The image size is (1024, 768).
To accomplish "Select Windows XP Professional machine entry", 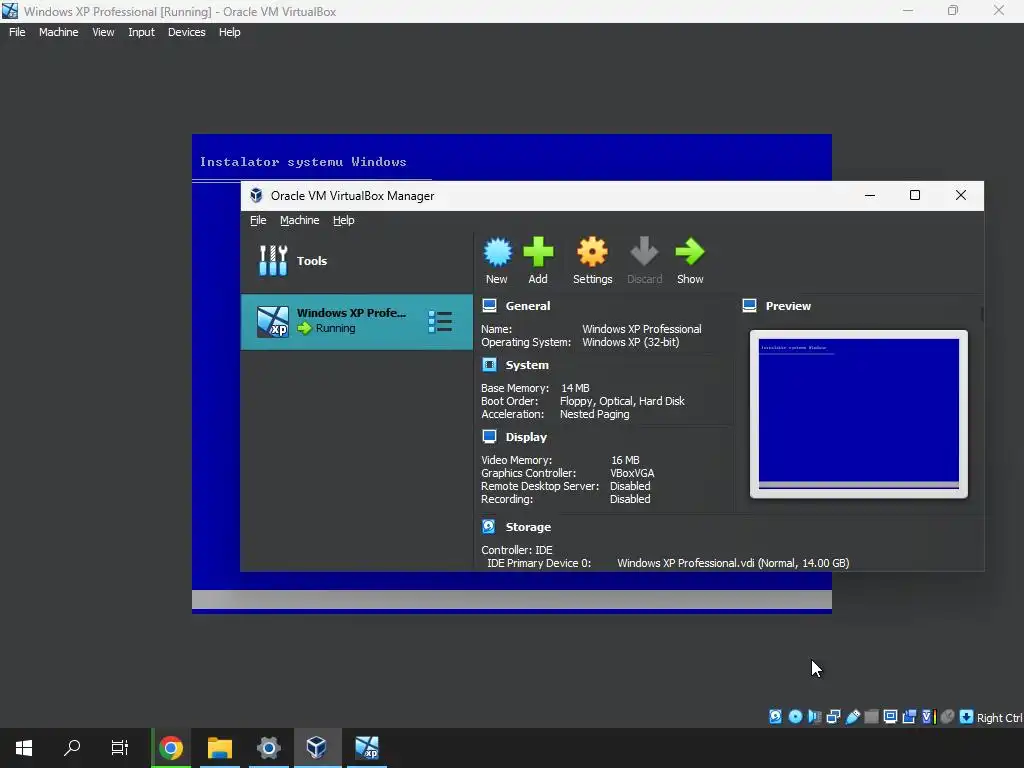I will coord(357,321).
